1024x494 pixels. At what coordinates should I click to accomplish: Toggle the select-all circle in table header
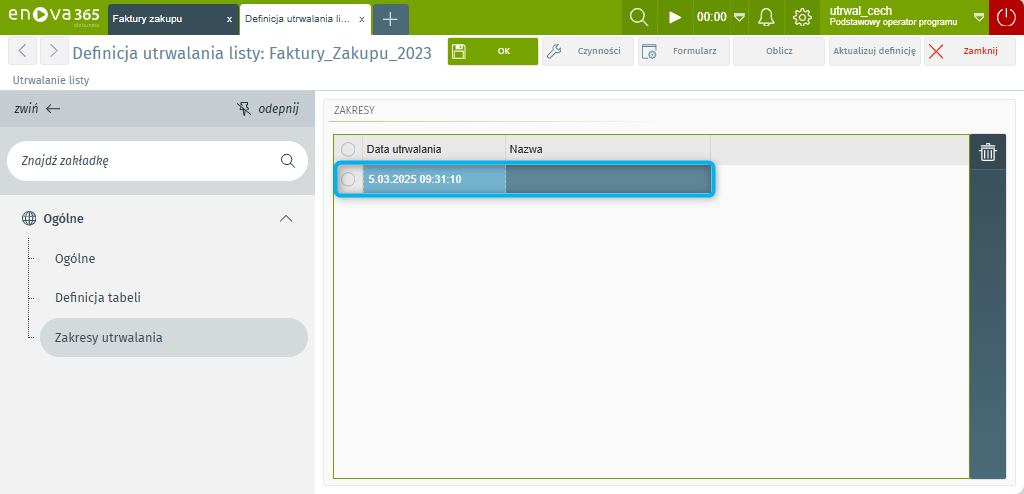[x=348, y=149]
